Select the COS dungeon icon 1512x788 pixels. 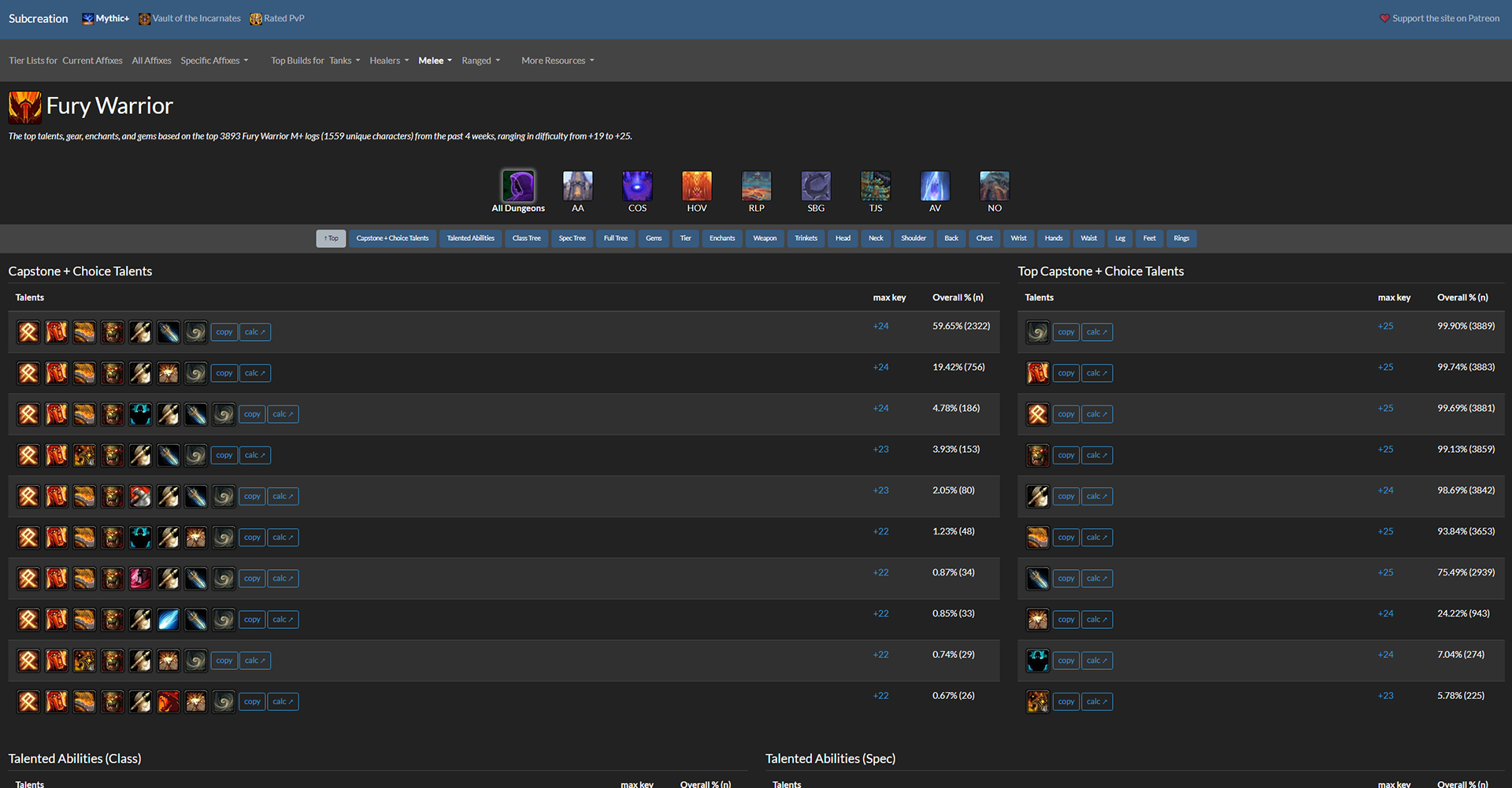pos(637,186)
